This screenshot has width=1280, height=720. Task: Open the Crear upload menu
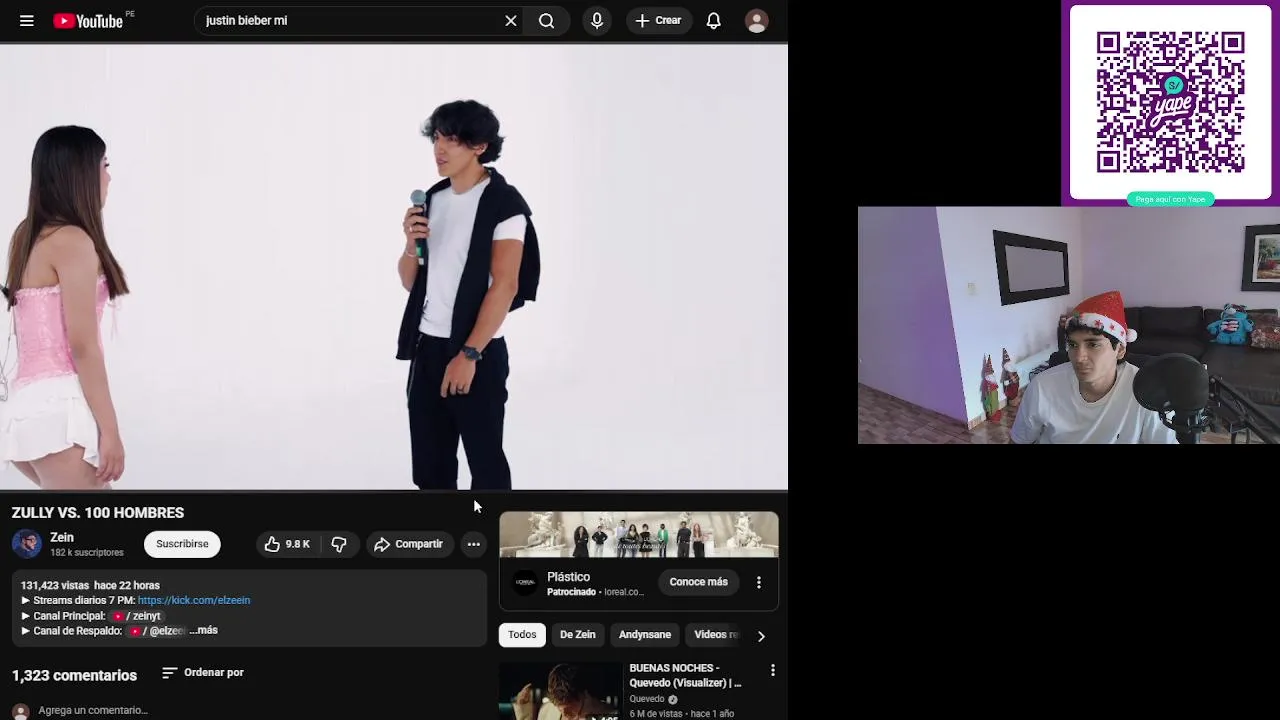point(658,20)
